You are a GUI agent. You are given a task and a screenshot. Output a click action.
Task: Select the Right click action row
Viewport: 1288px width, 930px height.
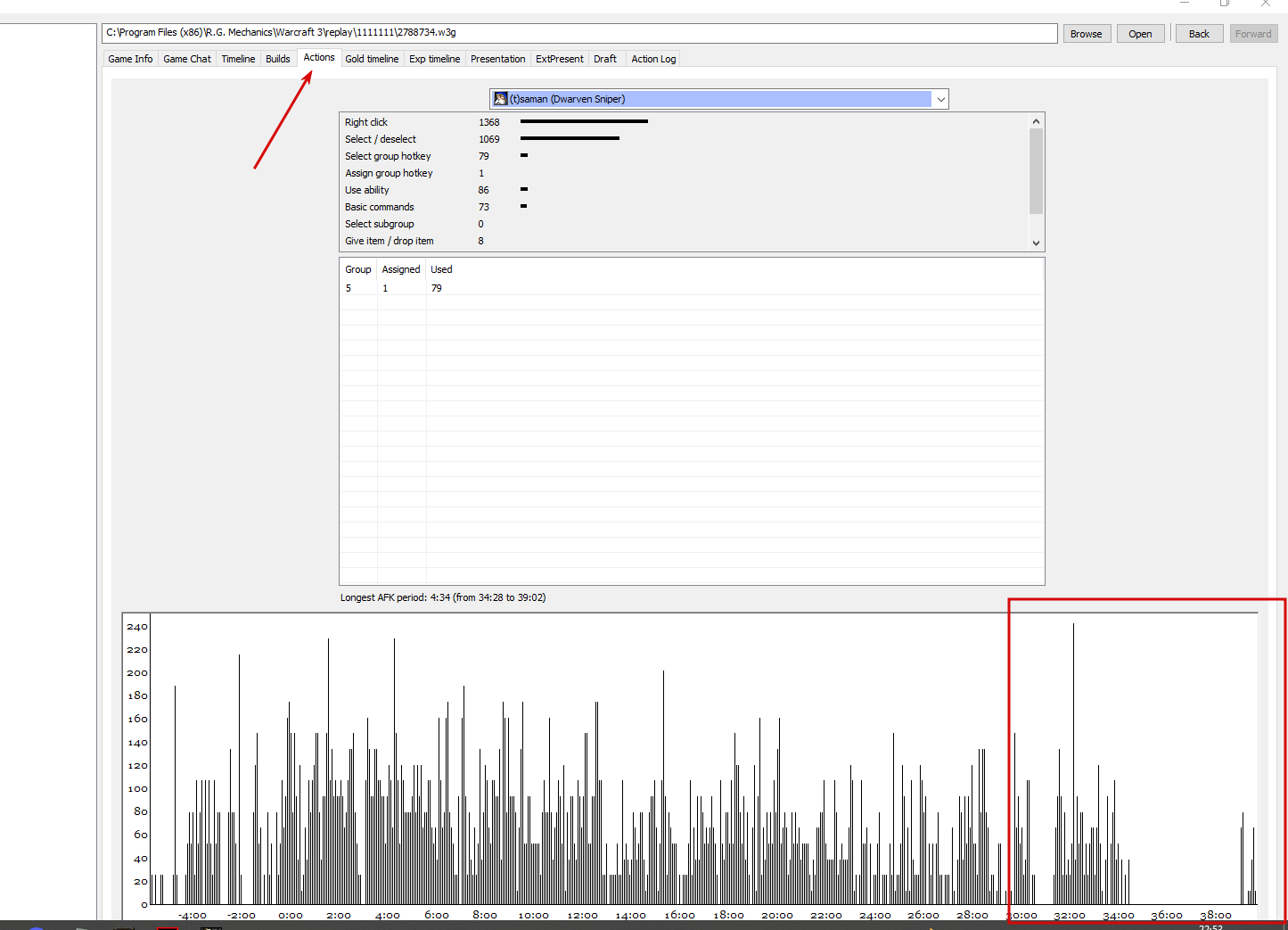click(x=684, y=122)
